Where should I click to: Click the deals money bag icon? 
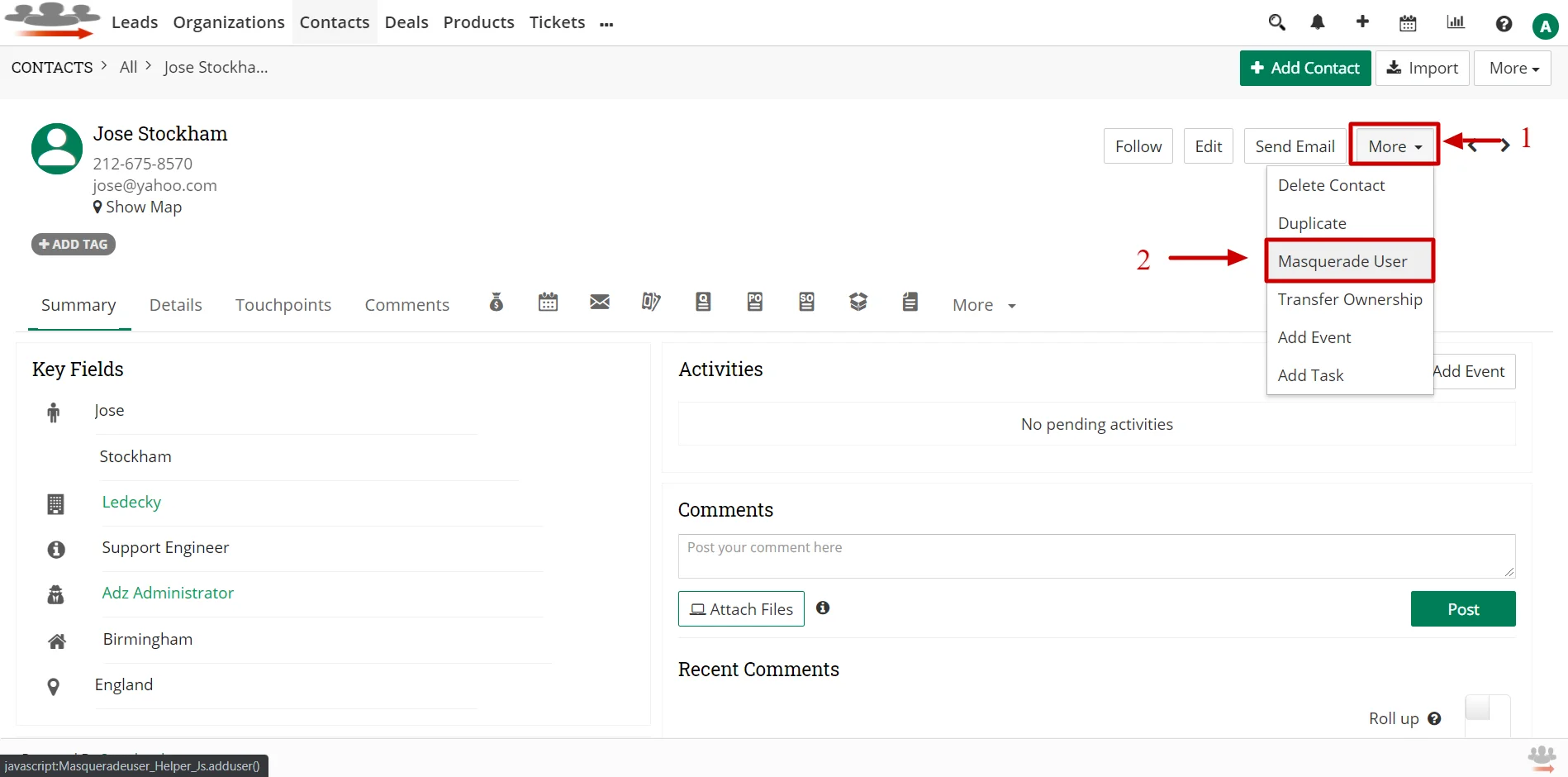[496, 303]
